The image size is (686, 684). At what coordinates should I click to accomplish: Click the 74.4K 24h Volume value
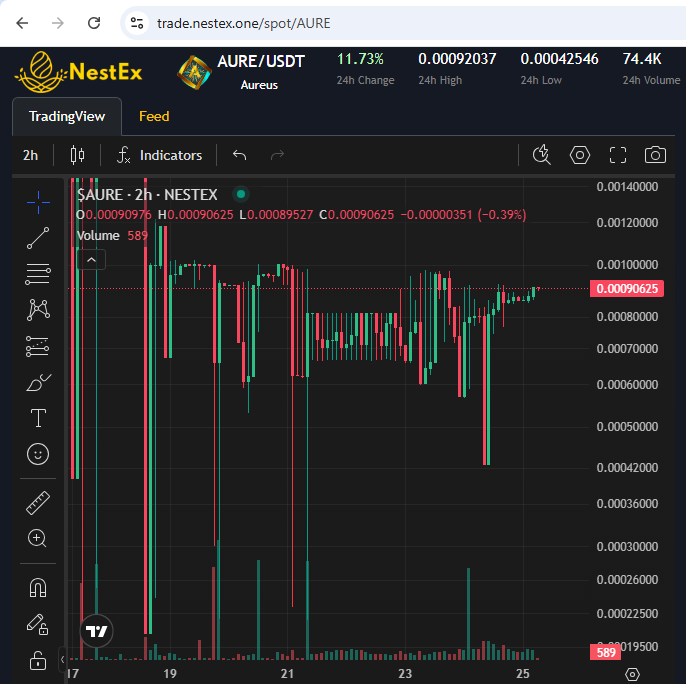(642, 59)
